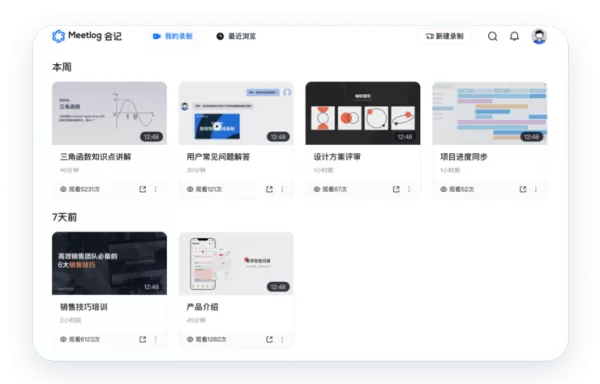Screen dimensions: 600x384
Task: Share the 销售技巧培训 recording
Action: [x=143, y=339]
